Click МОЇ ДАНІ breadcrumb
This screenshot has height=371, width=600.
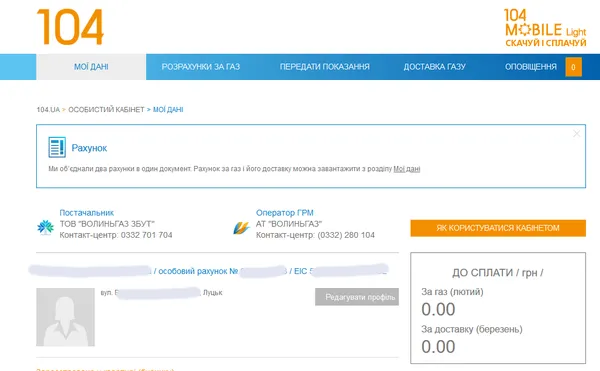(168, 110)
